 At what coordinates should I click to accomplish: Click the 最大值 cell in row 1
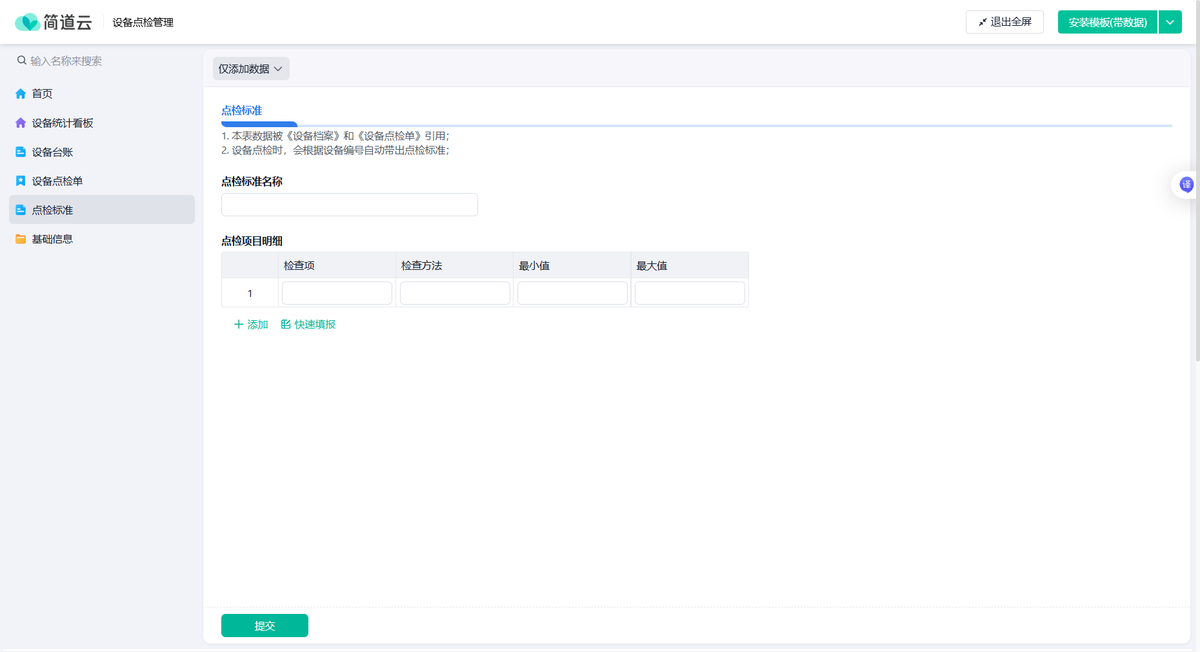click(x=690, y=293)
